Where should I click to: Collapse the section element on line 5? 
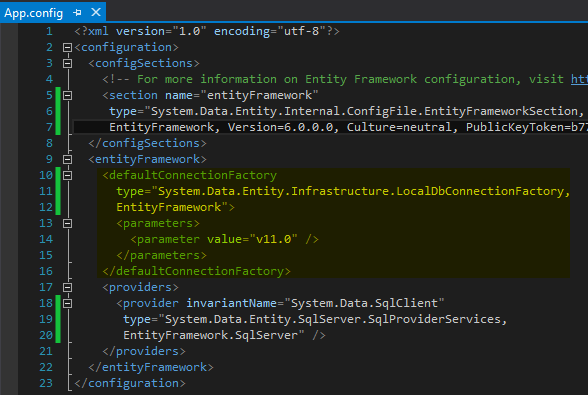coord(68,95)
